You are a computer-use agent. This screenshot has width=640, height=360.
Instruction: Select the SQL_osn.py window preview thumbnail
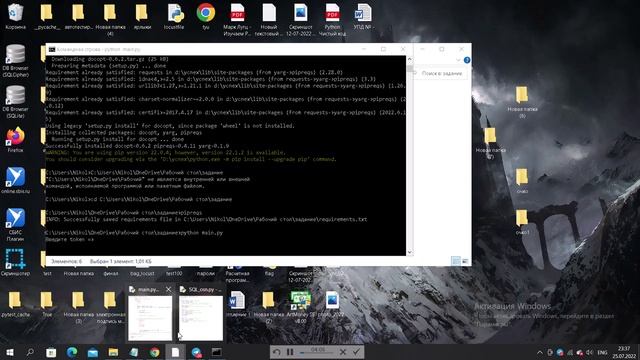tap(201, 318)
